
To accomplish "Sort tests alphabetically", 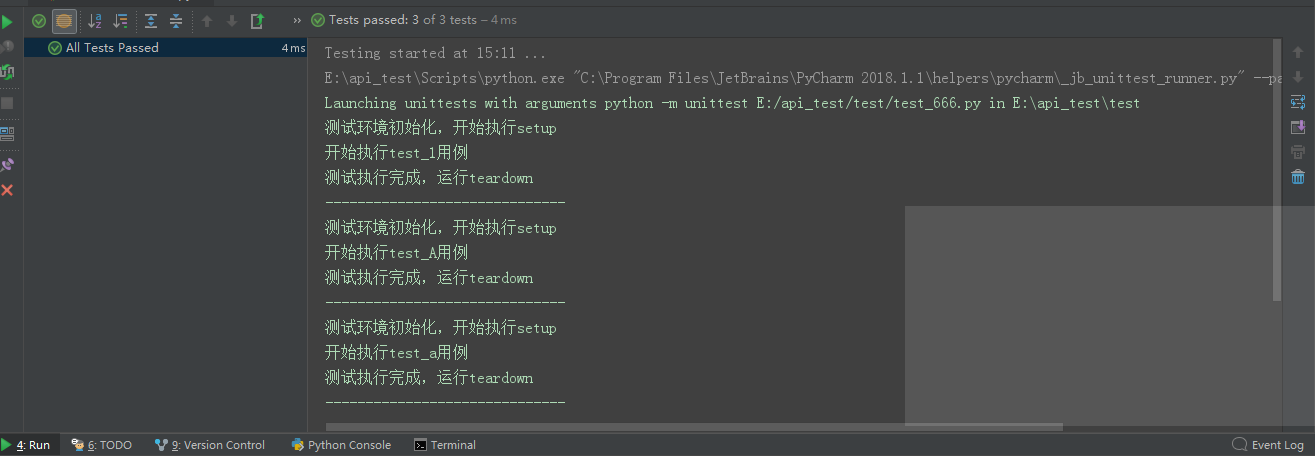I will [x=95, y=21].
